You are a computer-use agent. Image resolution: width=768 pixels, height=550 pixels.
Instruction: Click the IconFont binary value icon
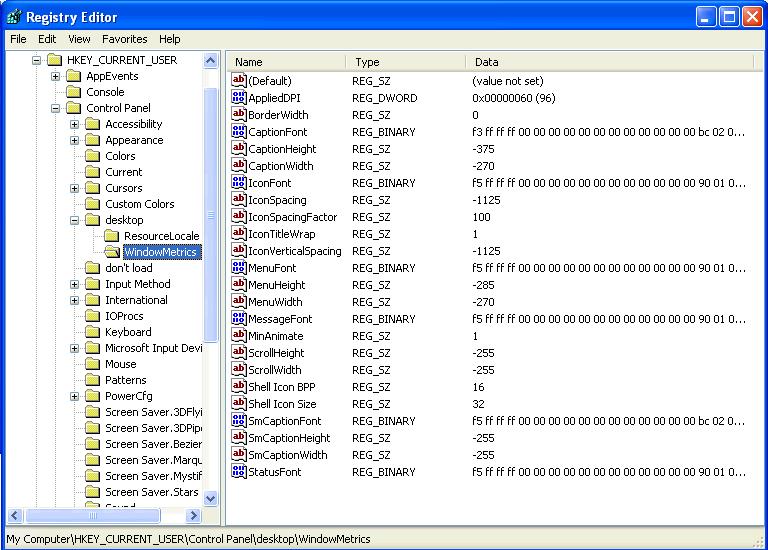[x=239, y=182]
